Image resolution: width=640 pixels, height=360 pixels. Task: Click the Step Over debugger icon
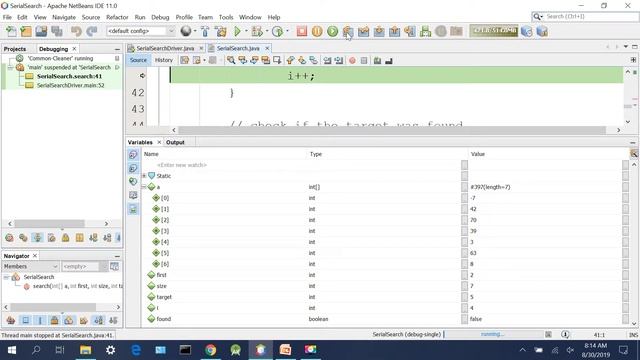(348, 31)
